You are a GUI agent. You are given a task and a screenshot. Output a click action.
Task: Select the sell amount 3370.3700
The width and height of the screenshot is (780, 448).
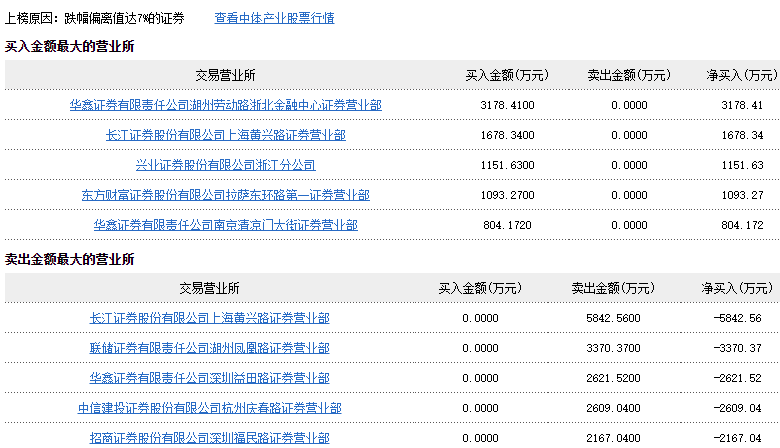tap(613, 348)
